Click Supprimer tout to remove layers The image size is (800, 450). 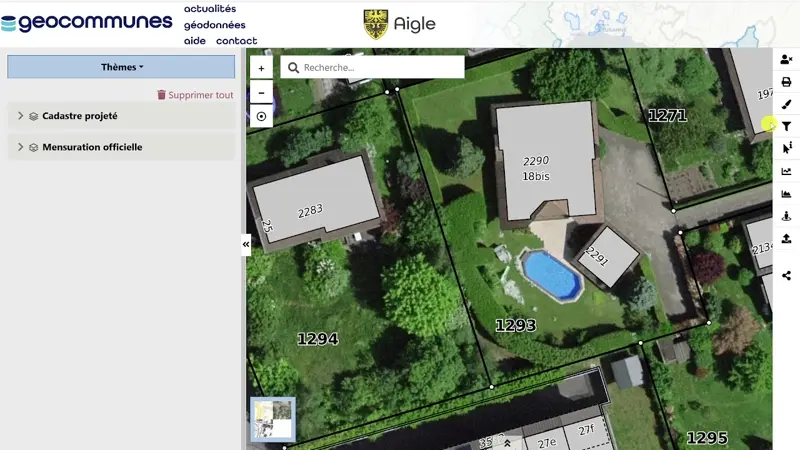pos(195,95)
